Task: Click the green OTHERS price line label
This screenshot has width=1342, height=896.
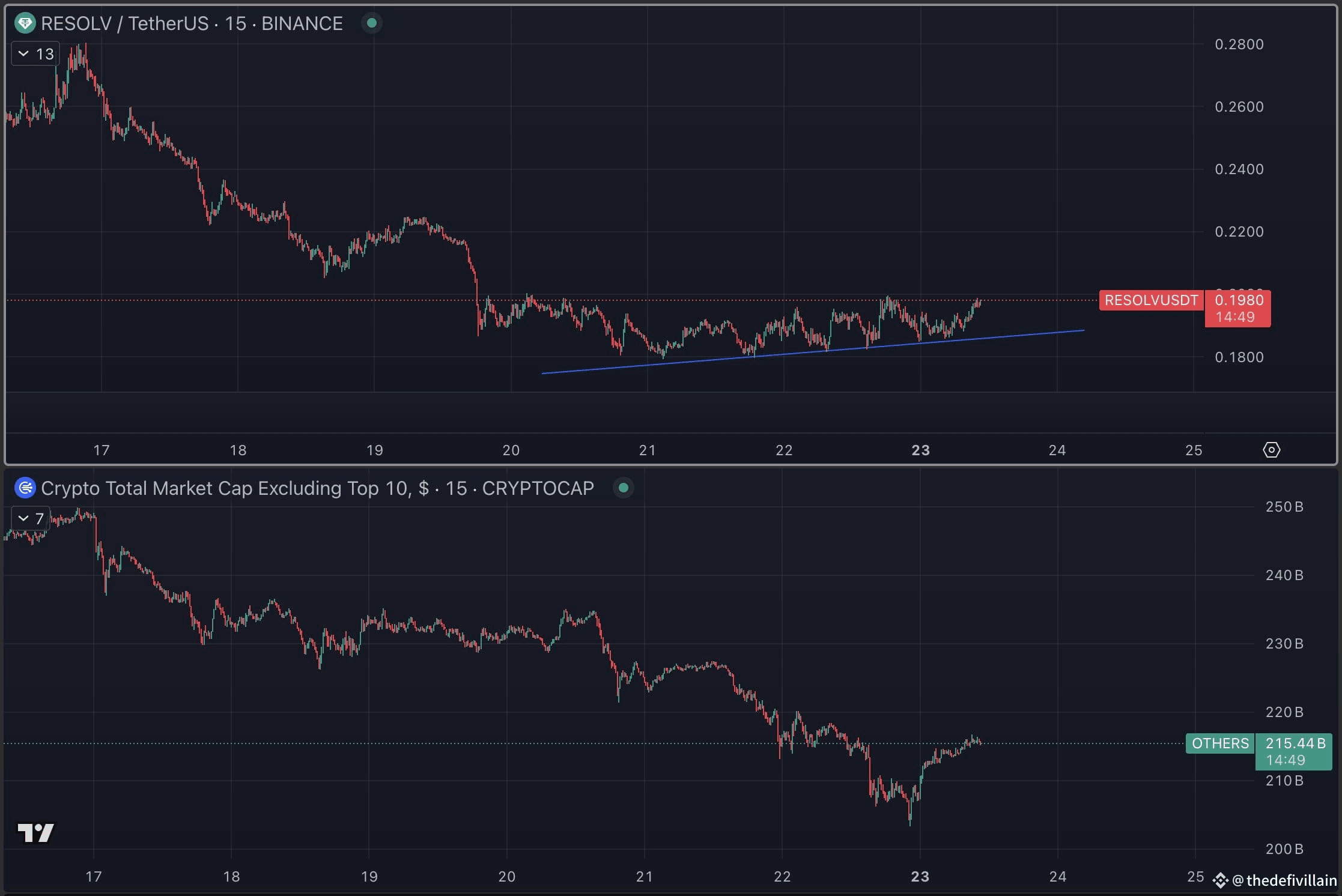Action: tap(1219, 743)
